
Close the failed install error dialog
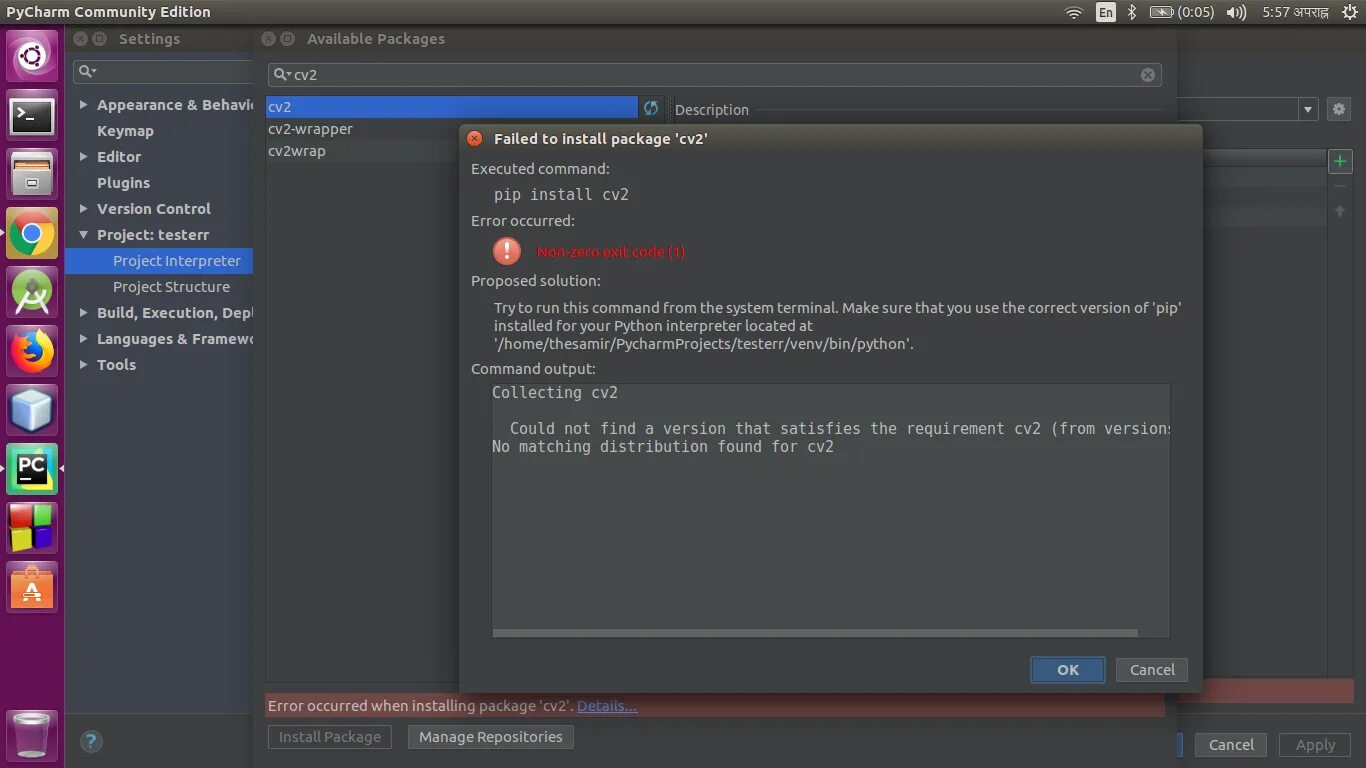click(475, 139)
